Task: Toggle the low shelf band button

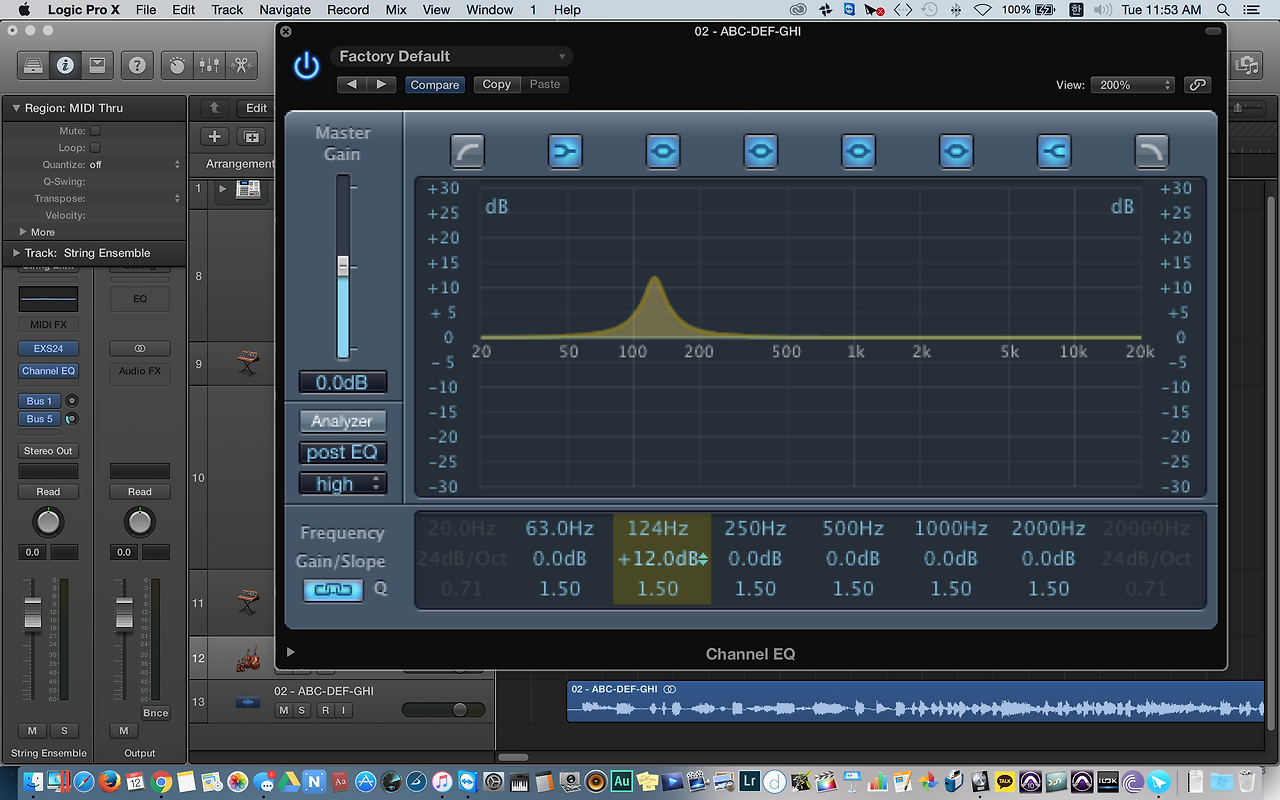Action: tap(565, 151)
